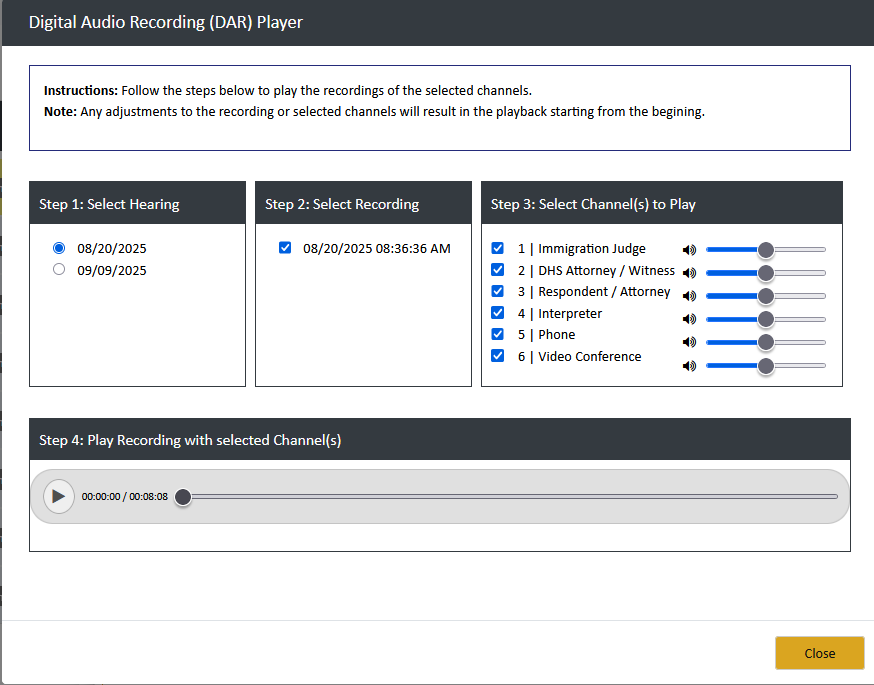The width and height of the screenshot is (874, 685).
Task: Uncheck channel 4 Interpreter
Action: click(498, 313)
